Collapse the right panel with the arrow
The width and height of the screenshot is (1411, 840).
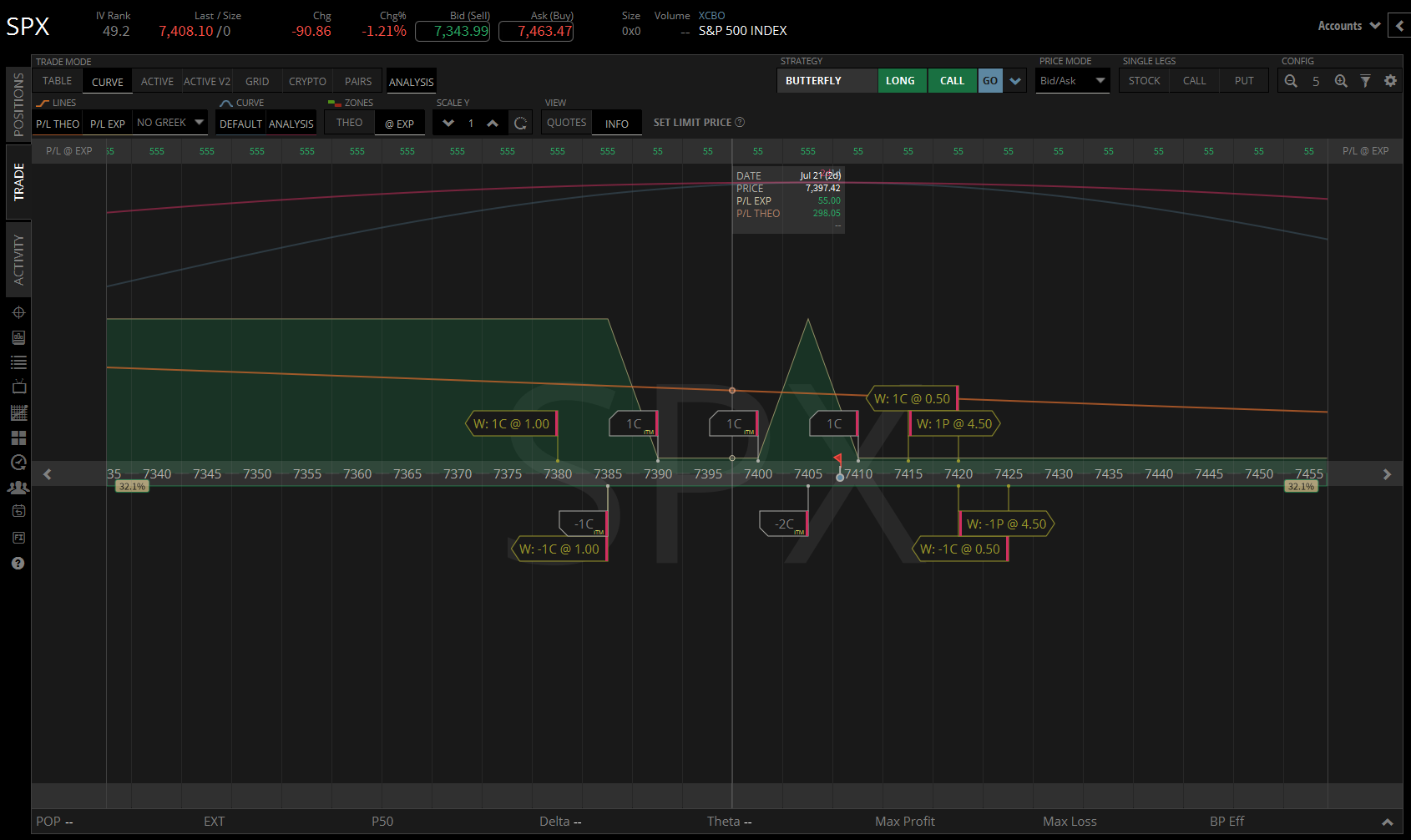[1399, 25]
